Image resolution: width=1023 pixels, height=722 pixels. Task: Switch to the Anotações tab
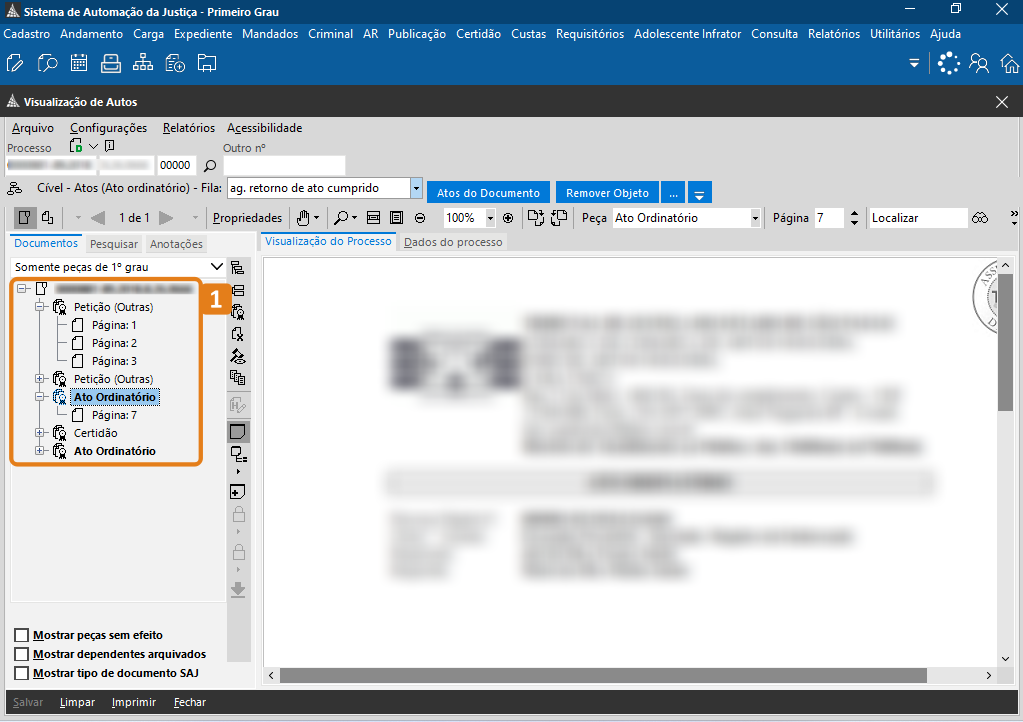176,244
